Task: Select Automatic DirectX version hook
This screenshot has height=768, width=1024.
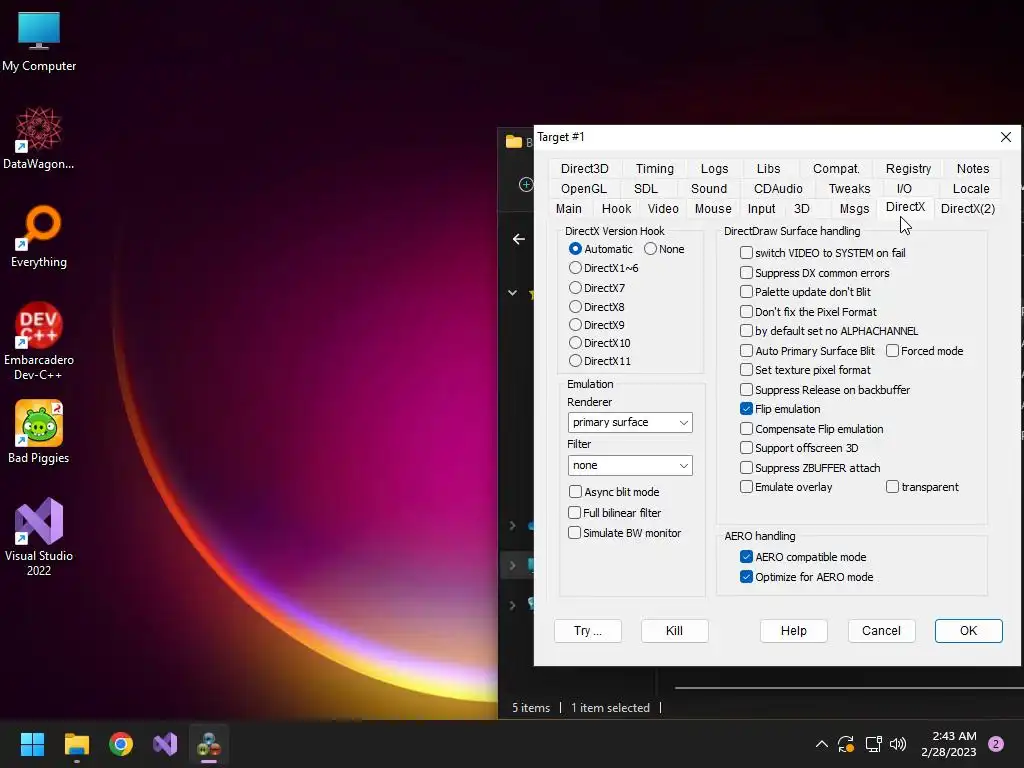Action: [601, 249]
